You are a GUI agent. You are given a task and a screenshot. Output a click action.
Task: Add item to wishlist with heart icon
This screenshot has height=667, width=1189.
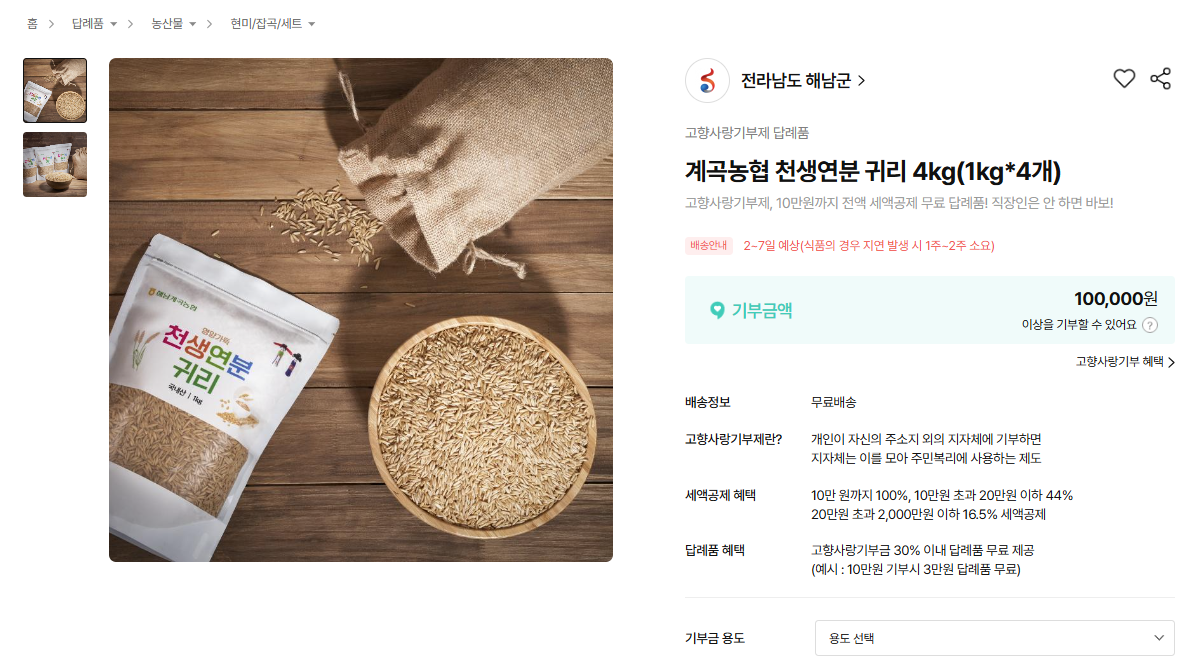(x=1124, y=79)
